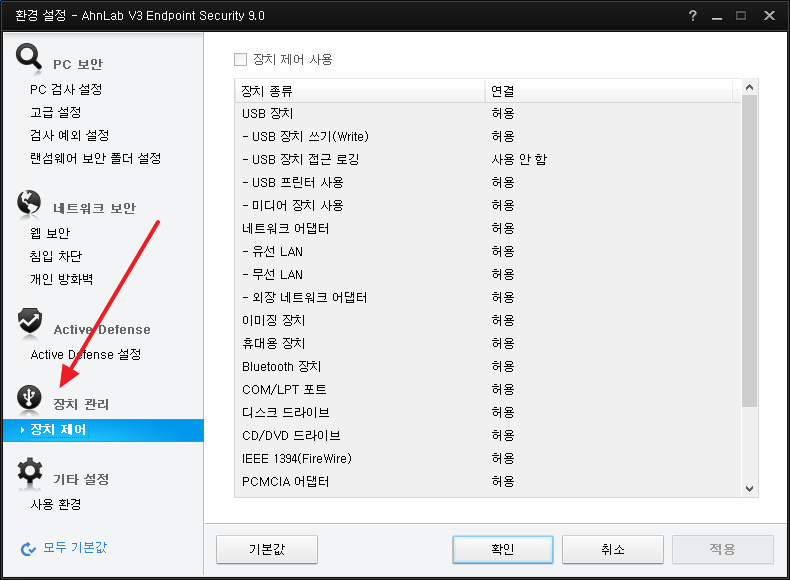Minimize the 환경 설정 window
This screenshot has height=580, width=790.
tap(717, 16)
